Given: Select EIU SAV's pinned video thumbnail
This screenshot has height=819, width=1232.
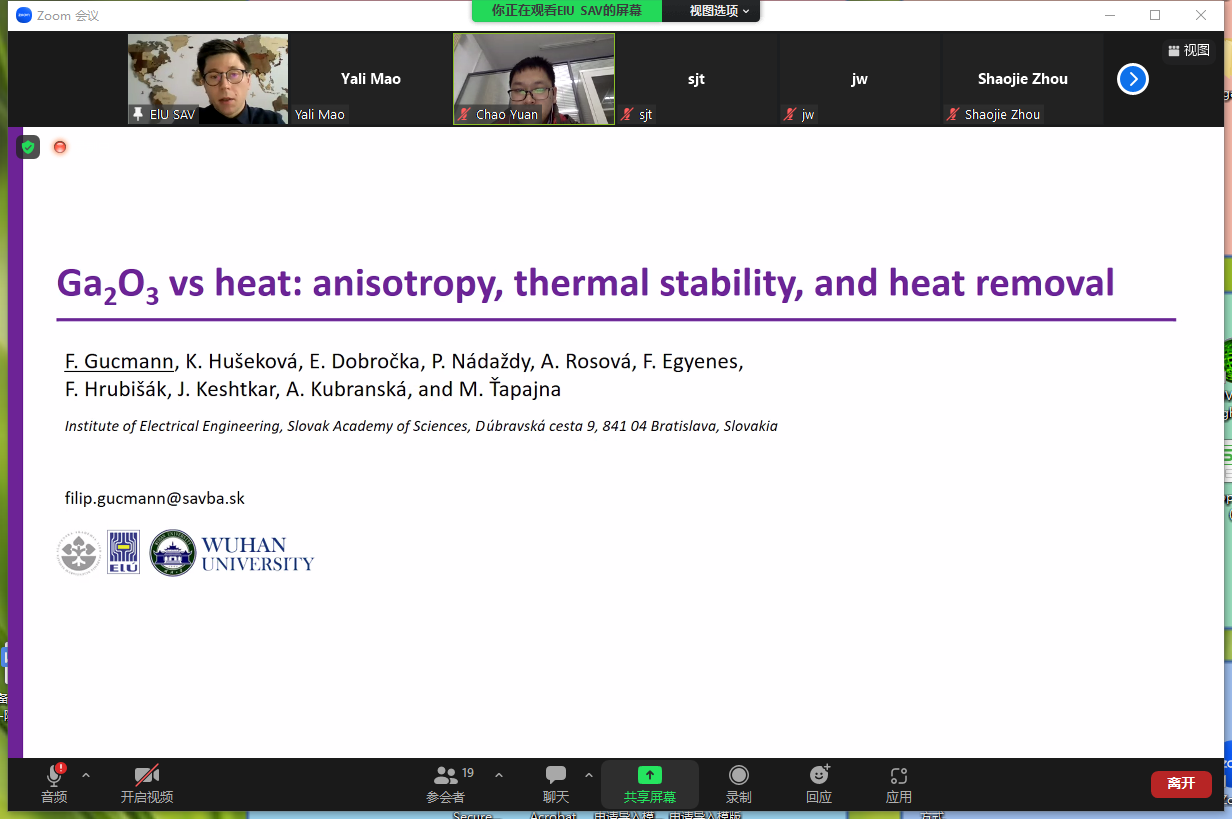Looking at the screenshot, I should tap(208, 79).
